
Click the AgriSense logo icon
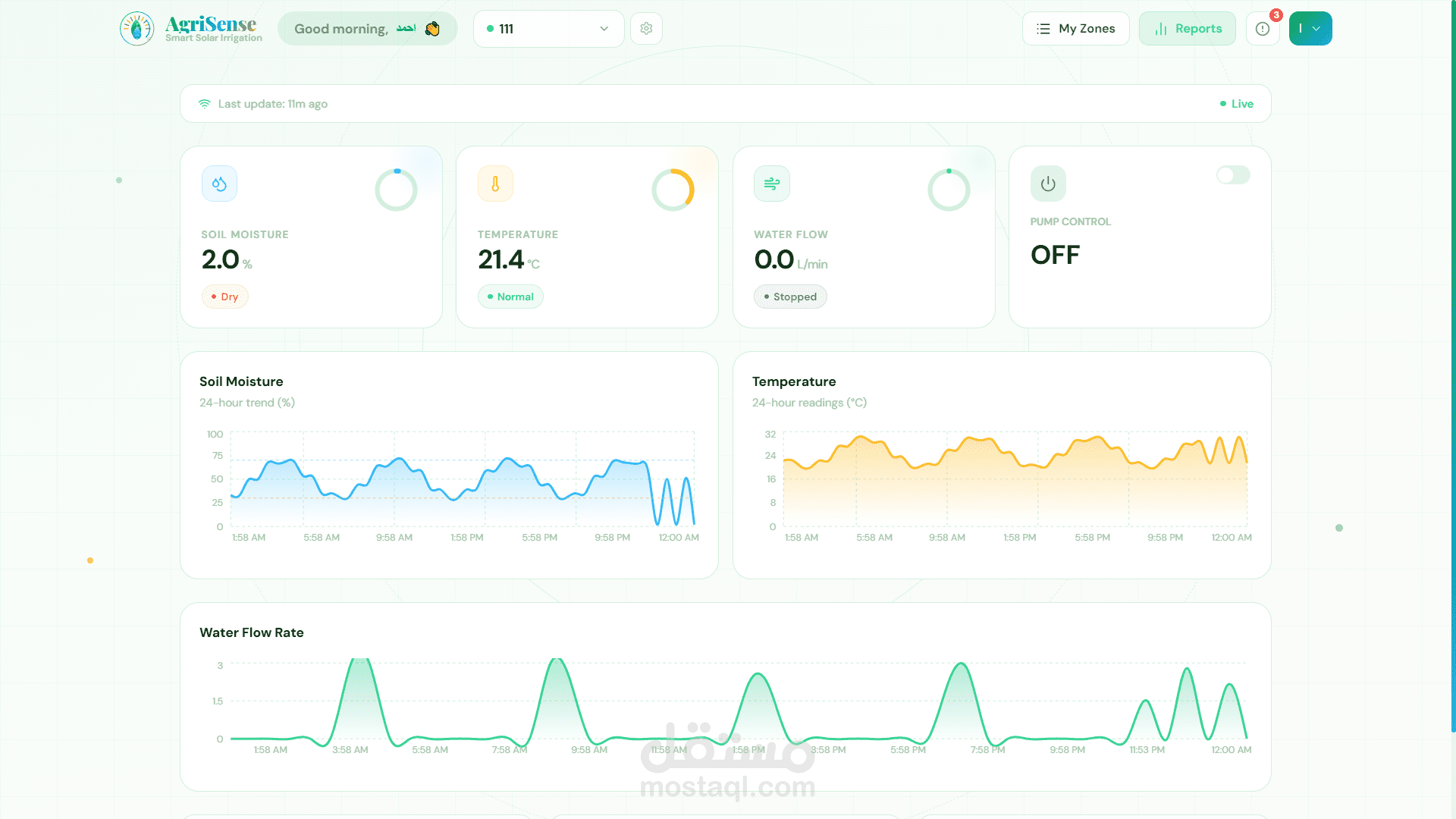(136, 29)
